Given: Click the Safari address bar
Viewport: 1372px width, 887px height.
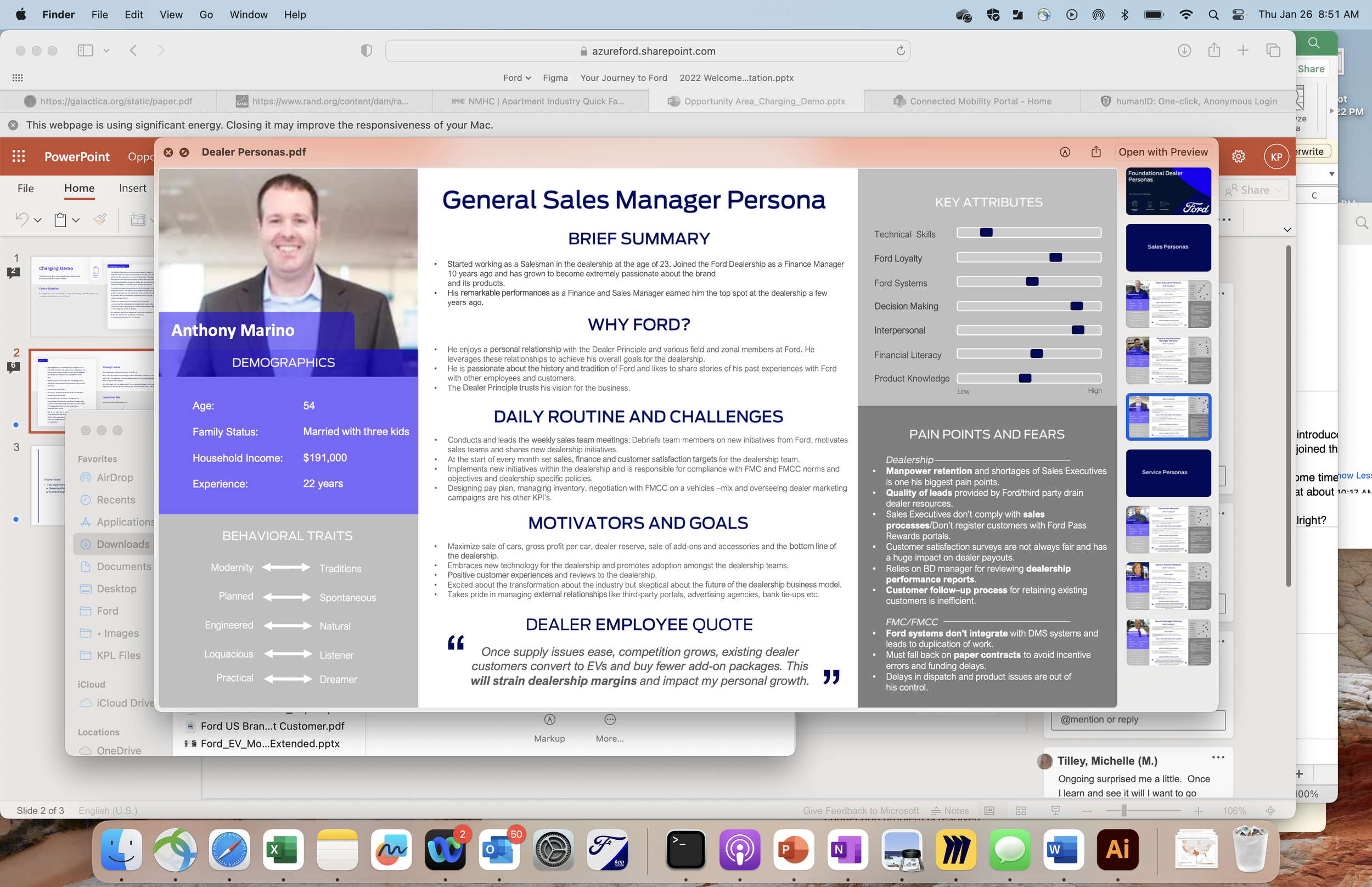Looking at the screenshot, I should (647, 50).
